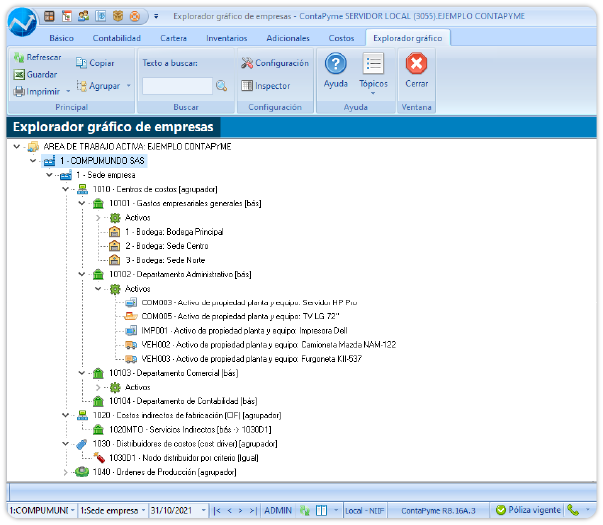Screen dimensions: 603x525
Task: Collapse the 1 - COMPUMUNDO SAS node
Action: [33, 161]
